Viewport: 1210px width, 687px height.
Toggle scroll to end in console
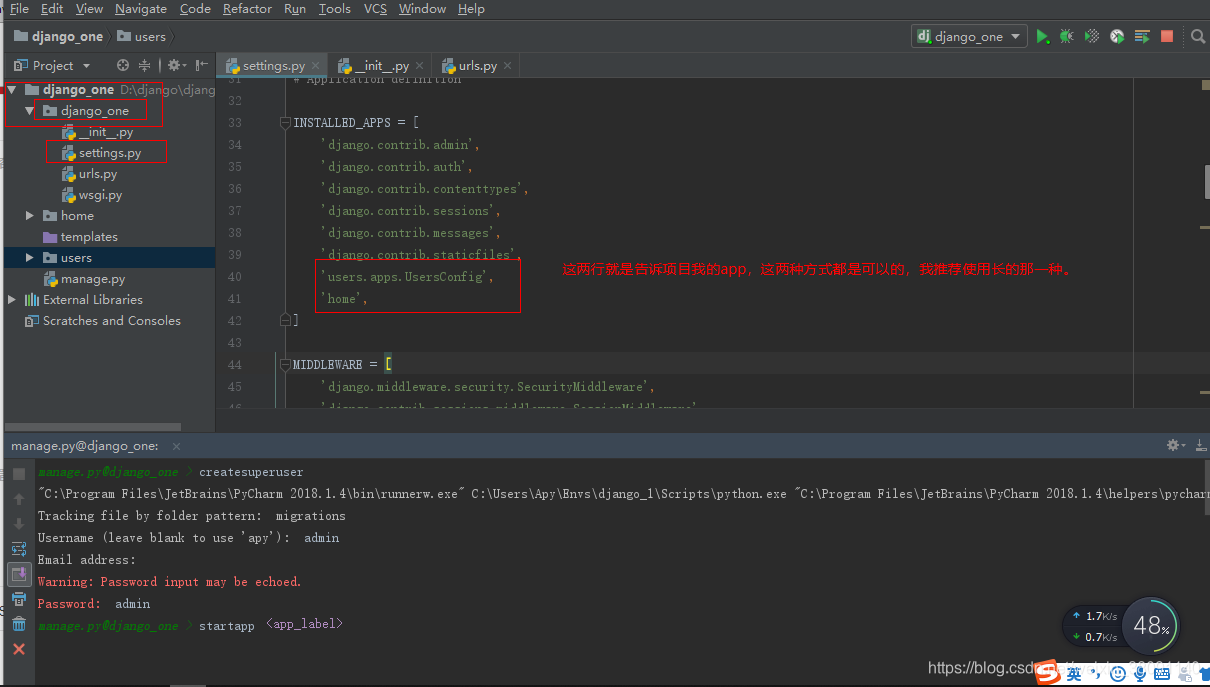tap(19, 574)
